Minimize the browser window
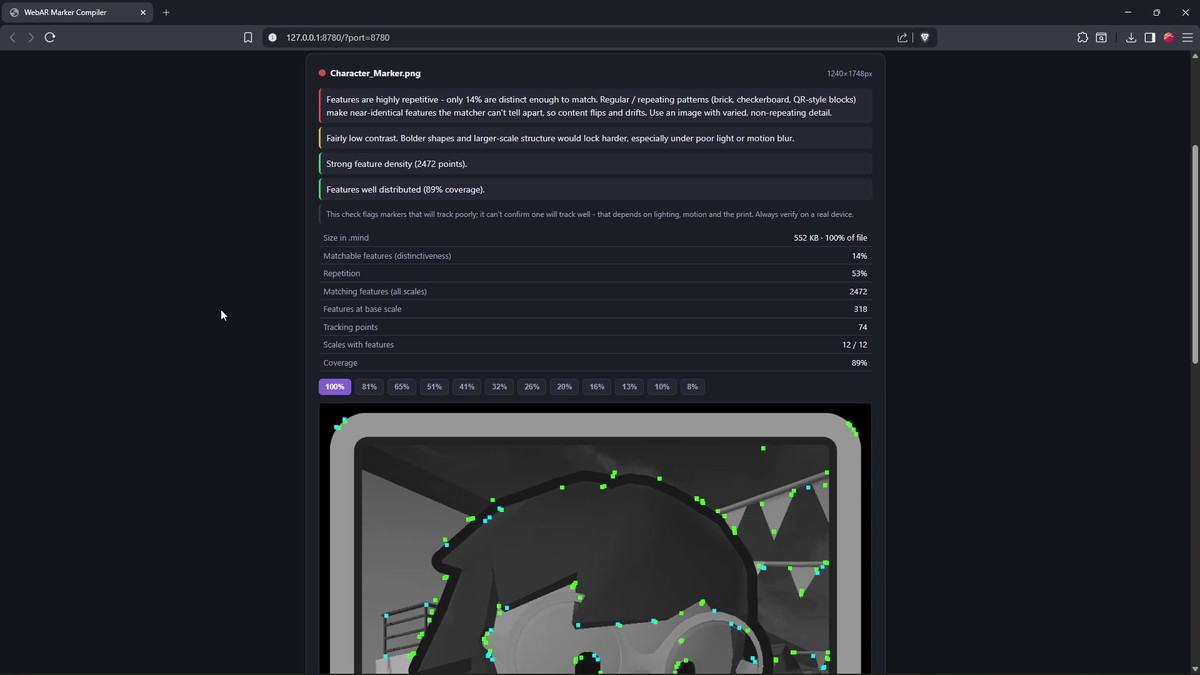 click(x=1128, y=12)
